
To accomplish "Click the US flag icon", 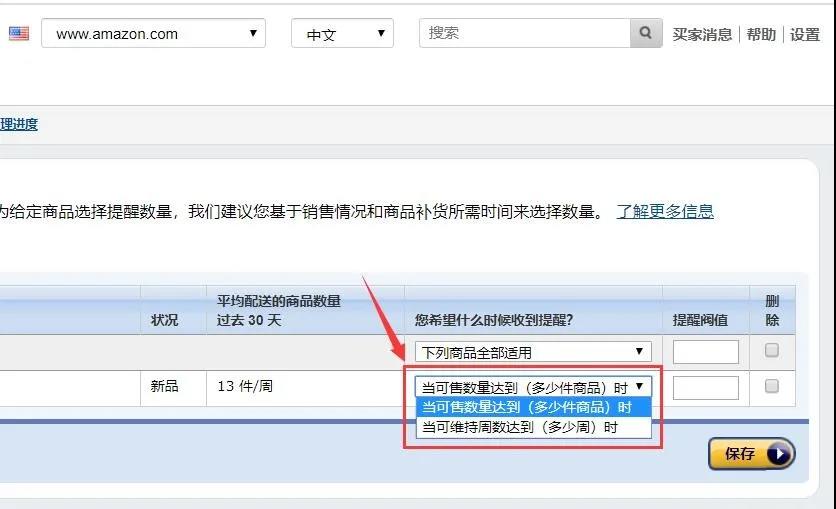I will 19,34.
